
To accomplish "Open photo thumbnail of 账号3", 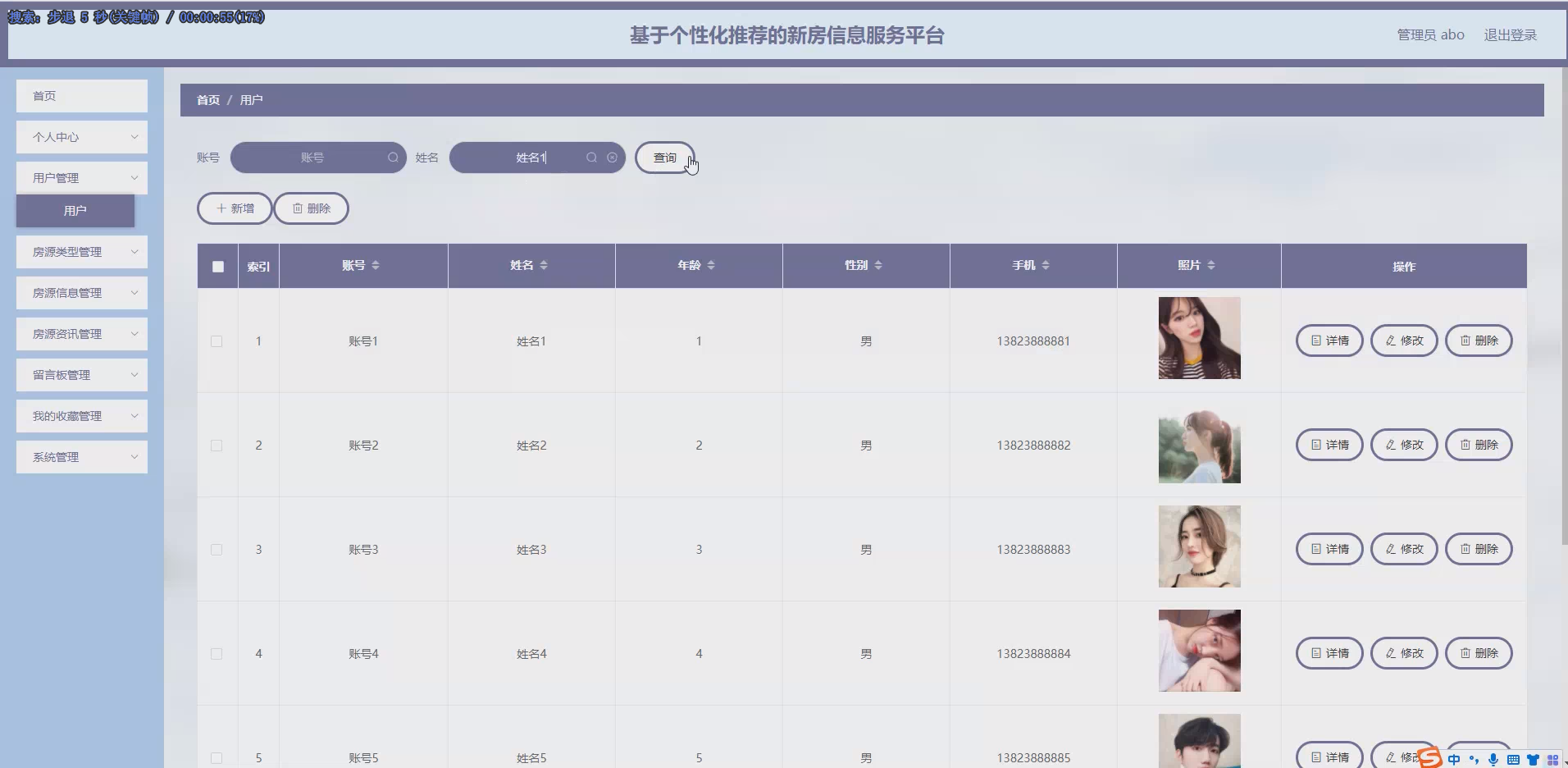I will [x=1199, y=546].
